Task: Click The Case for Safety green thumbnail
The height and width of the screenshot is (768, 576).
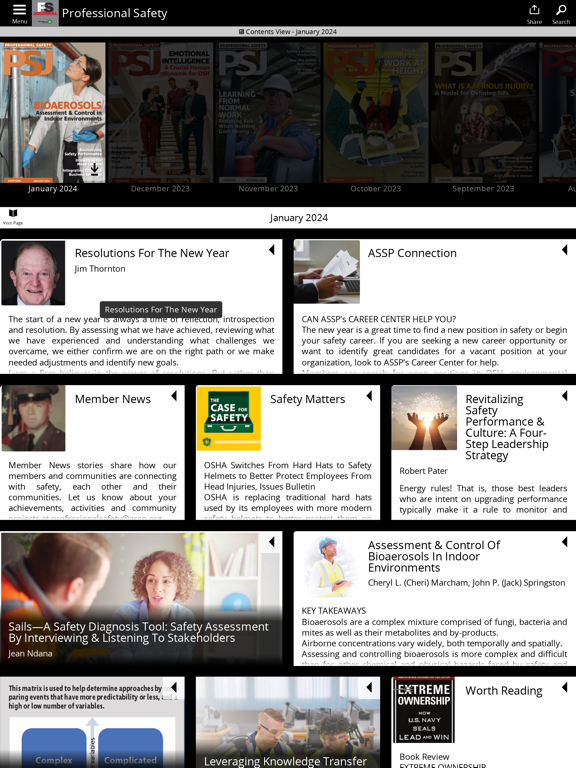Action: click(x=229, y=418)
